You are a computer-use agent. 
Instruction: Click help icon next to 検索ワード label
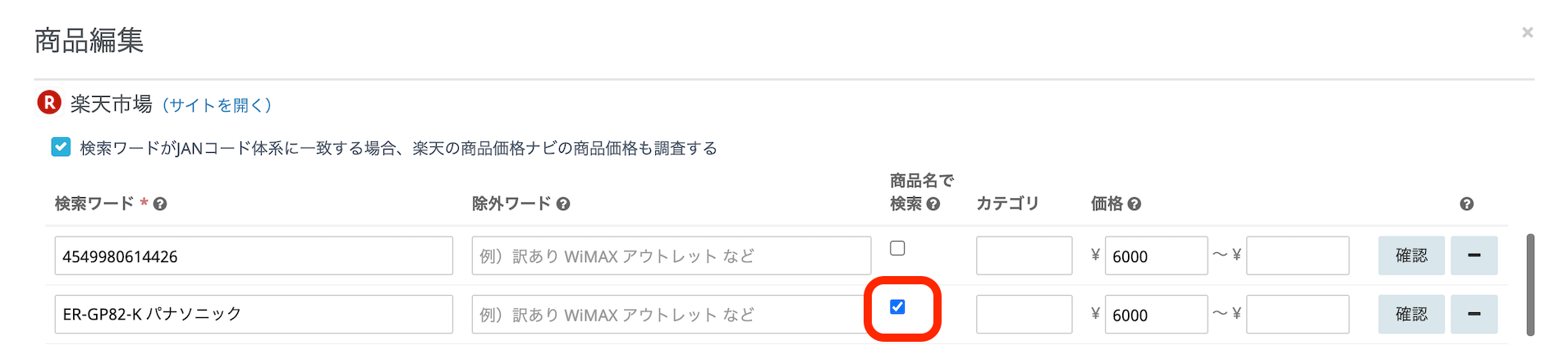click(x=160, y=205)
